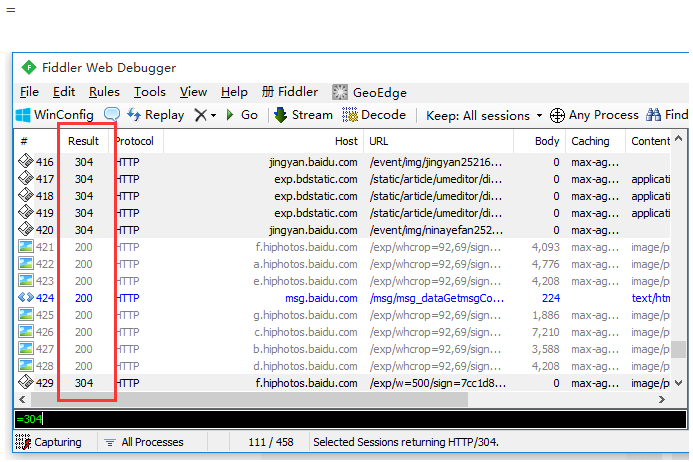
Task: Click session count 111 / 458
Action: click(270, 442)
